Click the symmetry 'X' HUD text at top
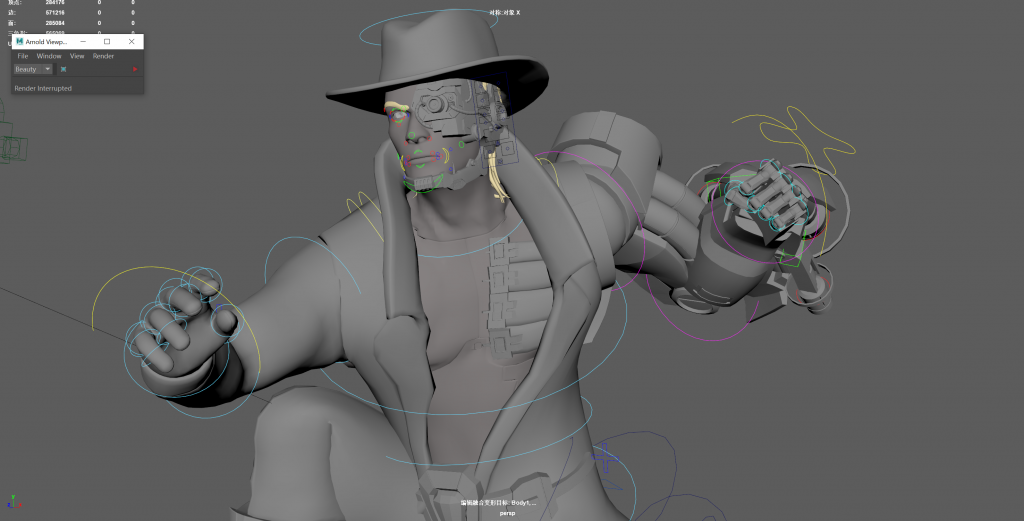The width and height of the screenshot is (1024, 521). (505, 12)
